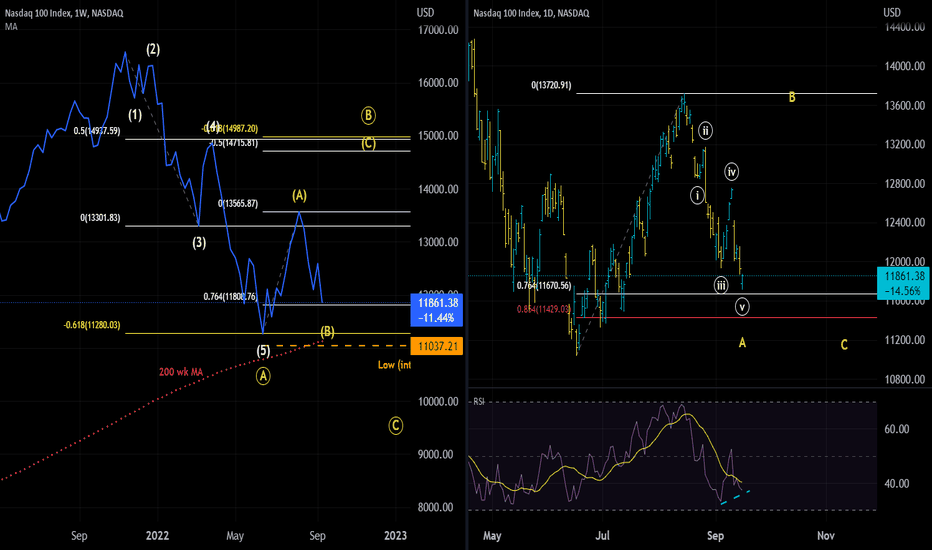Click 14400.00 on the daily price axis
Viewport: 932px width, 550px height.
point(905,27)
